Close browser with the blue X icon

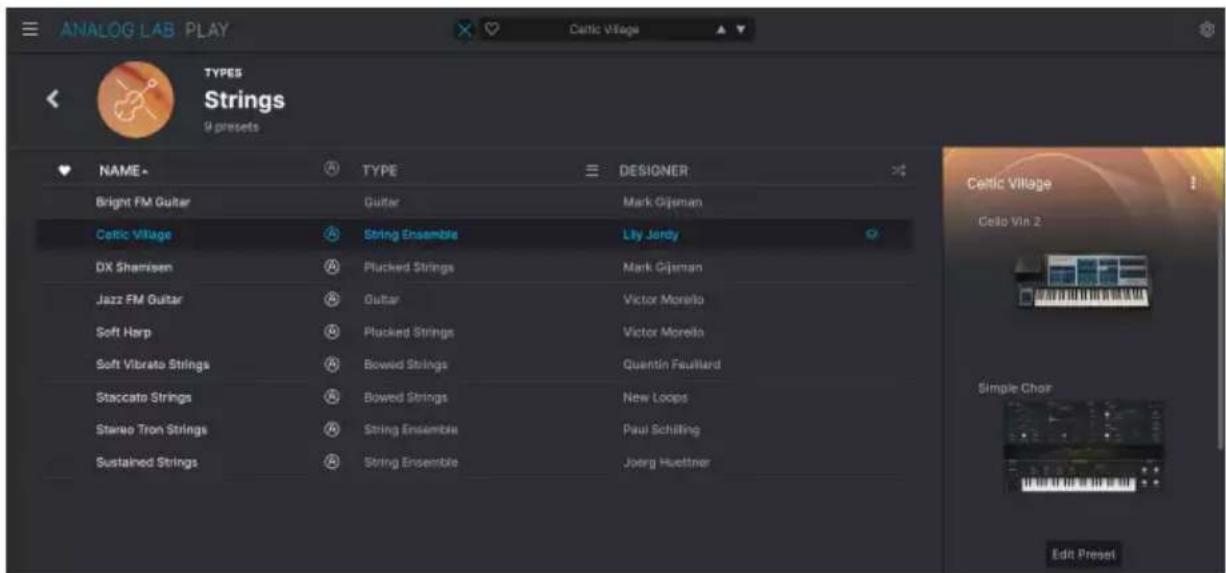pyautogui.click(x=464, y=30)
